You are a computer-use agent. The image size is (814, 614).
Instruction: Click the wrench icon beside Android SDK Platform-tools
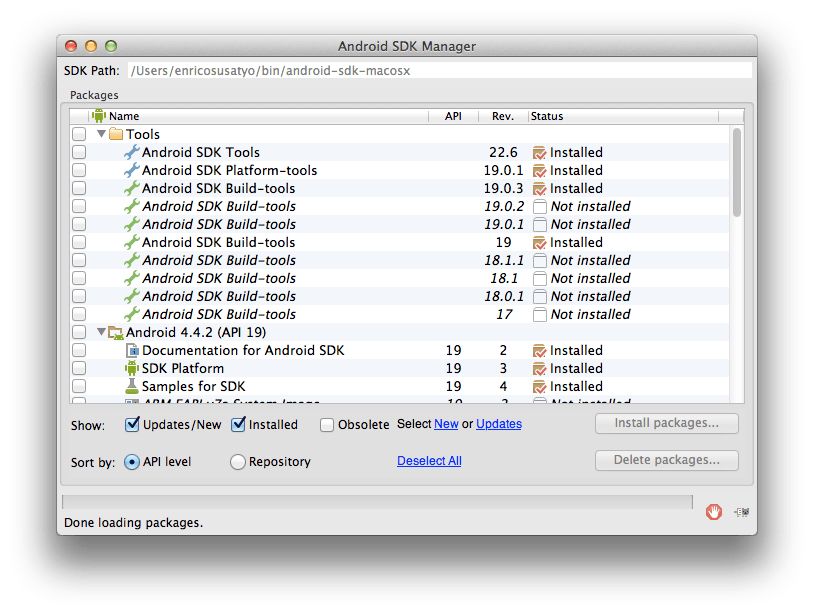tap(132, 170)
